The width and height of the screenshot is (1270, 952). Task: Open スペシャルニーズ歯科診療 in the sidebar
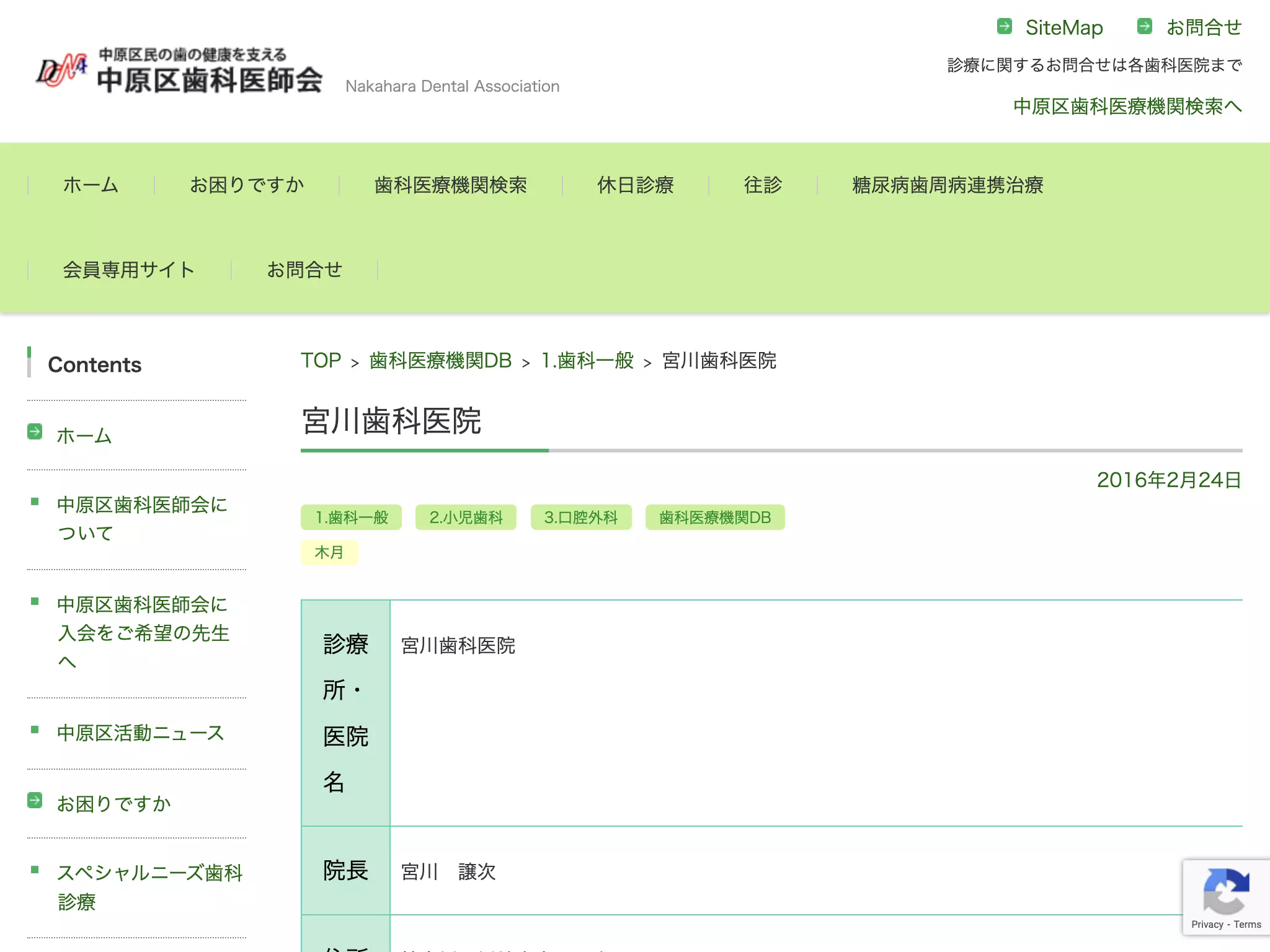point(149,887)
